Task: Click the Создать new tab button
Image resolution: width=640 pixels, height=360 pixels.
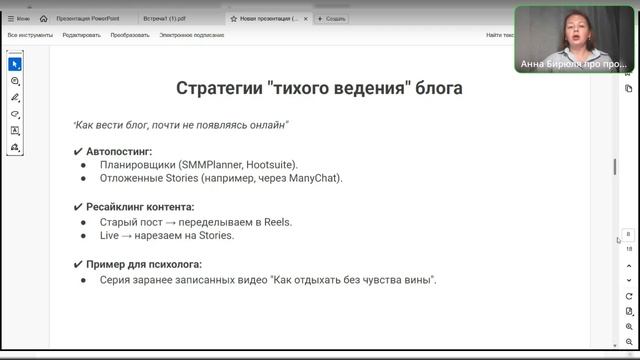Action: point(331,19)
